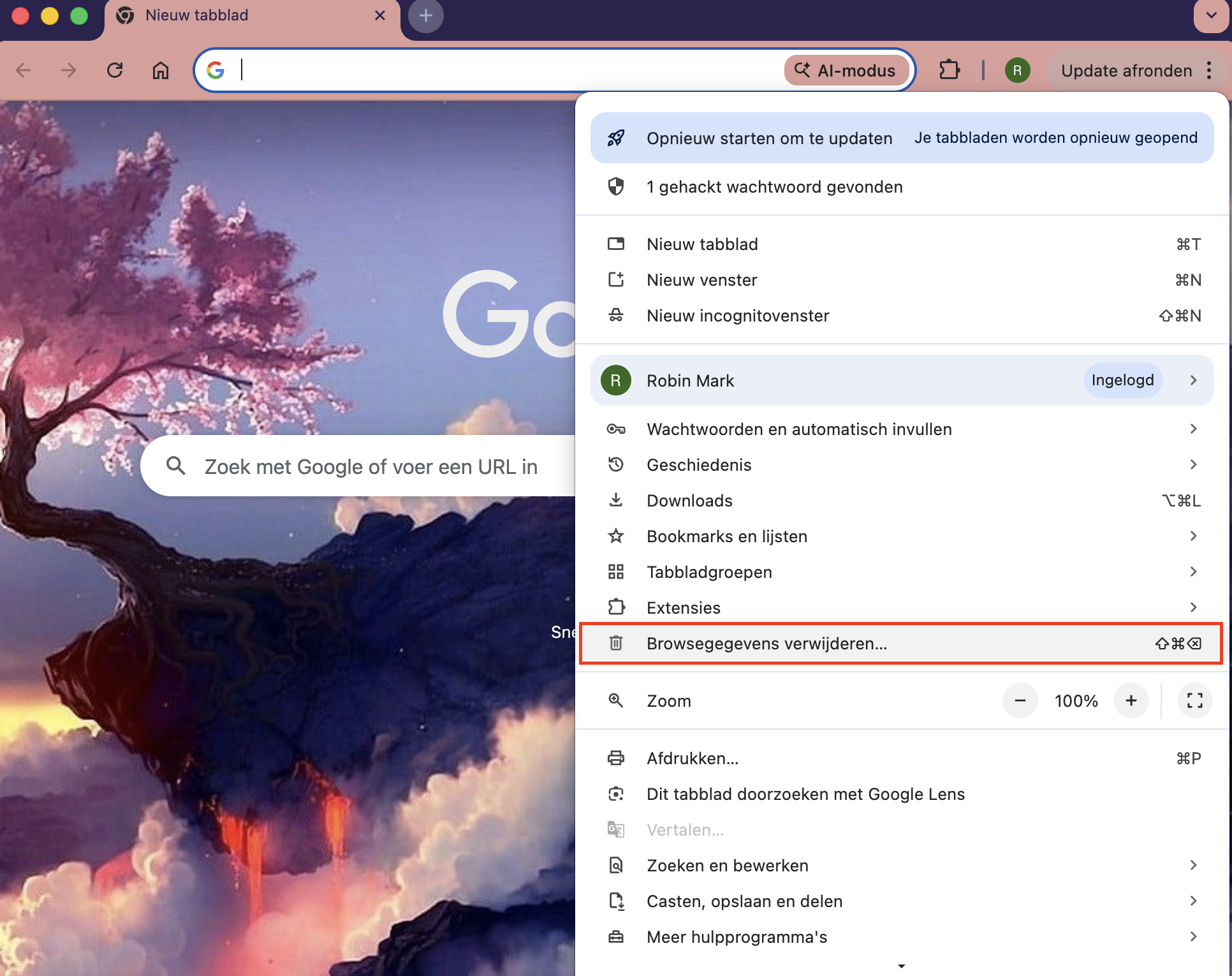The image size is (1232, 976).
Task: Click the printer icon
Action: click(616, 758)
